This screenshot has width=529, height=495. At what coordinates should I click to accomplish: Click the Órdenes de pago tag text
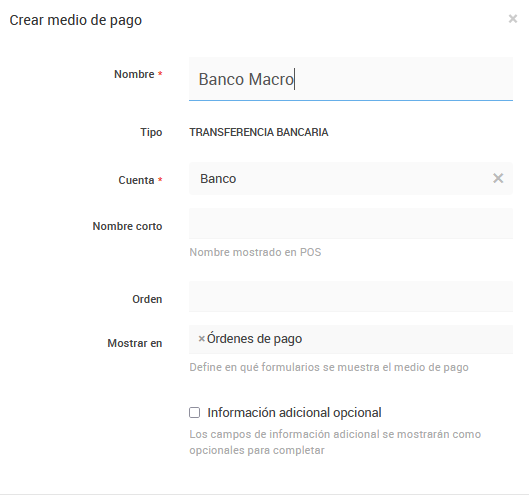254,339
